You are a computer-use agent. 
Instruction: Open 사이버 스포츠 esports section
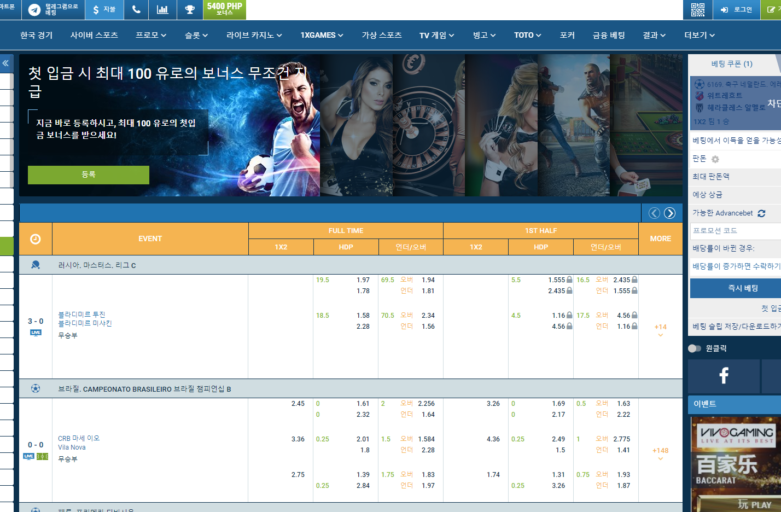94,35
